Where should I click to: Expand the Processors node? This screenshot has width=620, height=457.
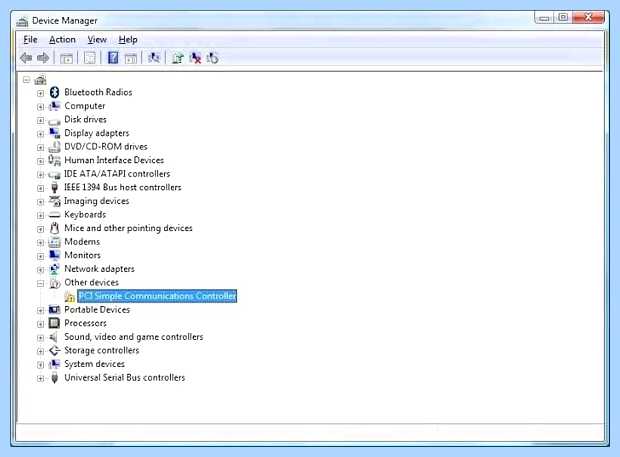(x=40, y=324)
